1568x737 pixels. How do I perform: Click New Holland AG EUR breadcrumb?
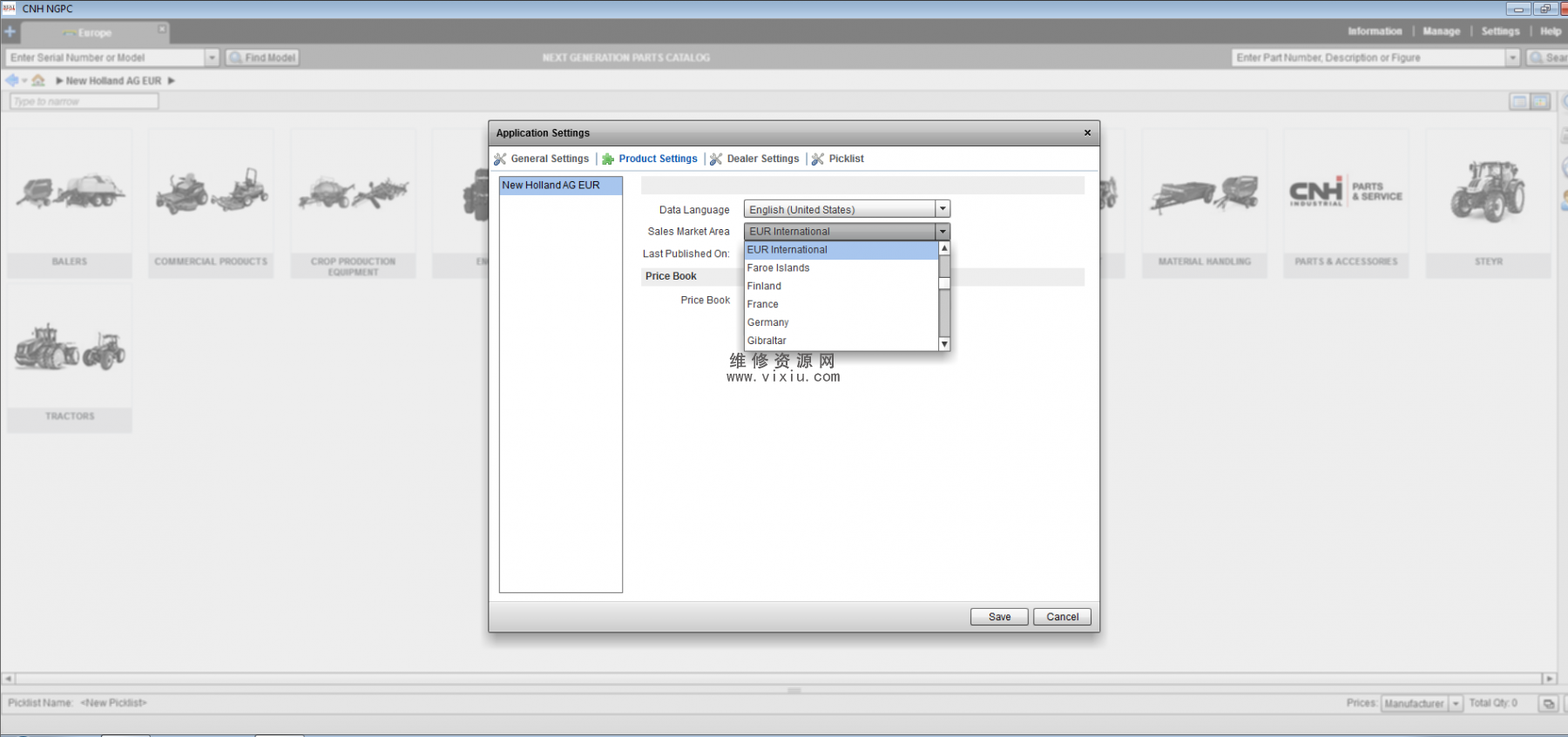click(x=113, y=81)
